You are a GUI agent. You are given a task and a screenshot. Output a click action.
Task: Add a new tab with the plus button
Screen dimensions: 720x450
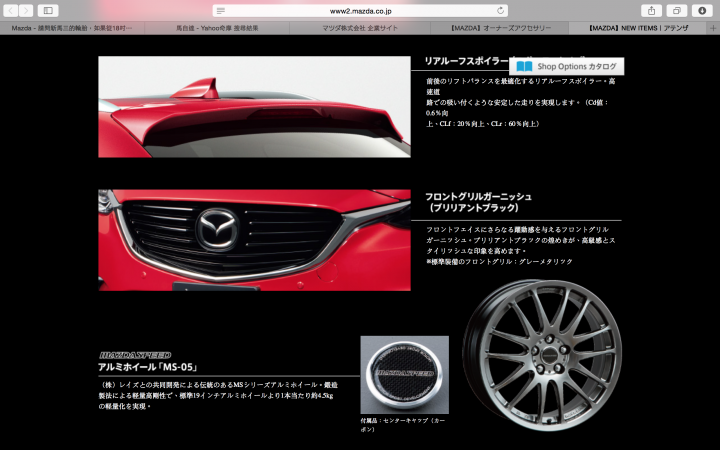(713, 28)
